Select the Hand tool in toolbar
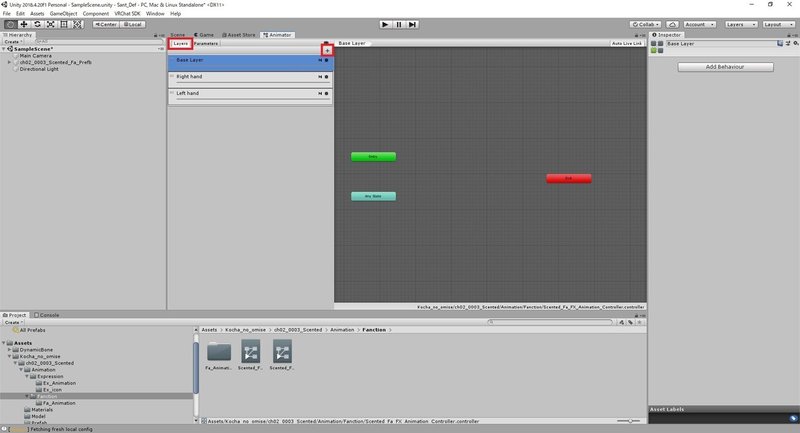The image size is (800, 433). pyautogui.click(x=10, y=24)
